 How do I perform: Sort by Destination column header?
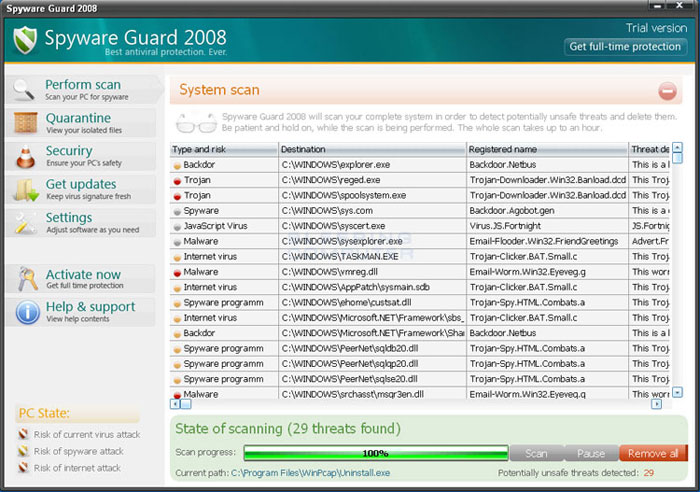(372, 150)
